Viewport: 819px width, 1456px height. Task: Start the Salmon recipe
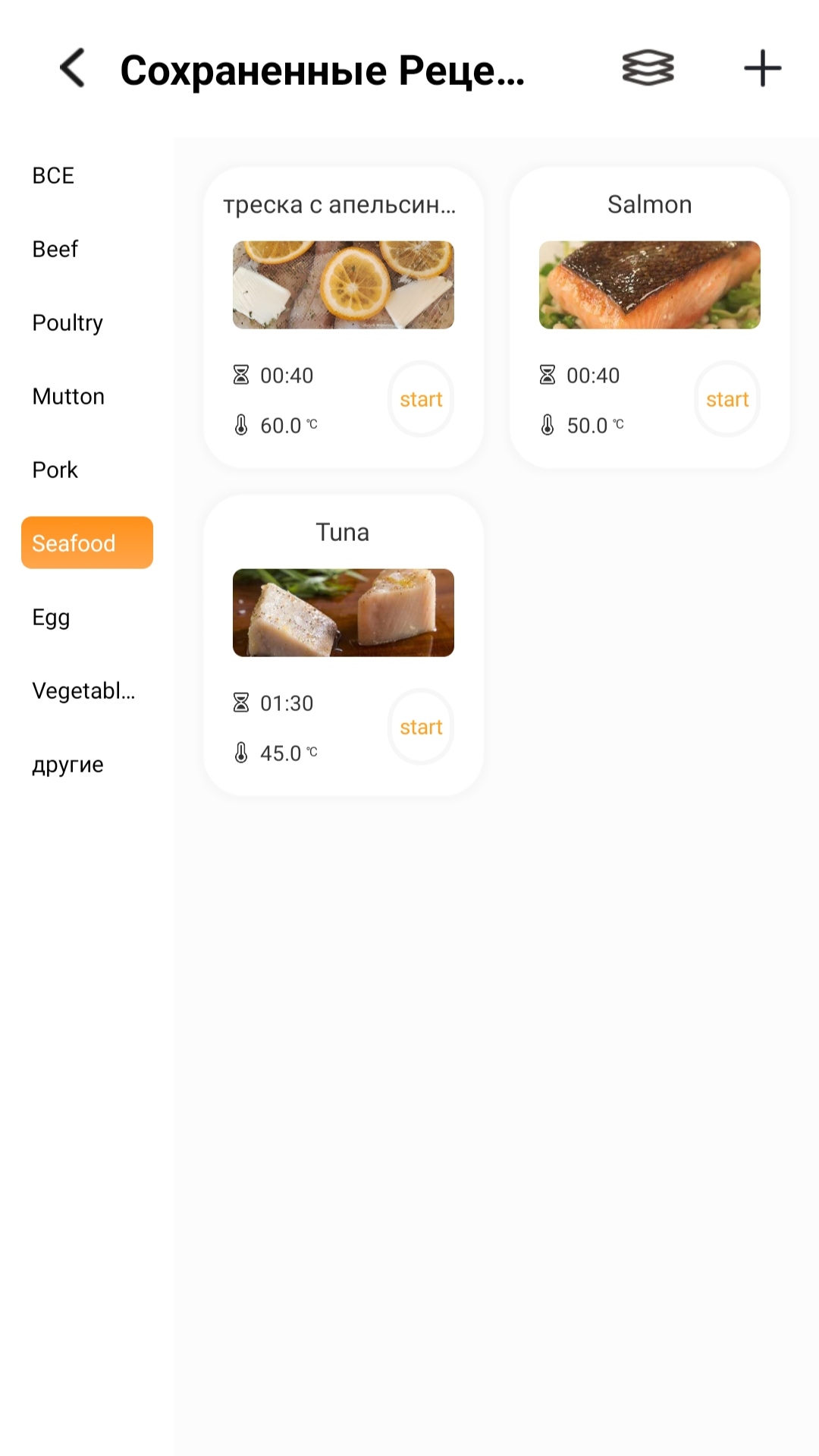727,399
